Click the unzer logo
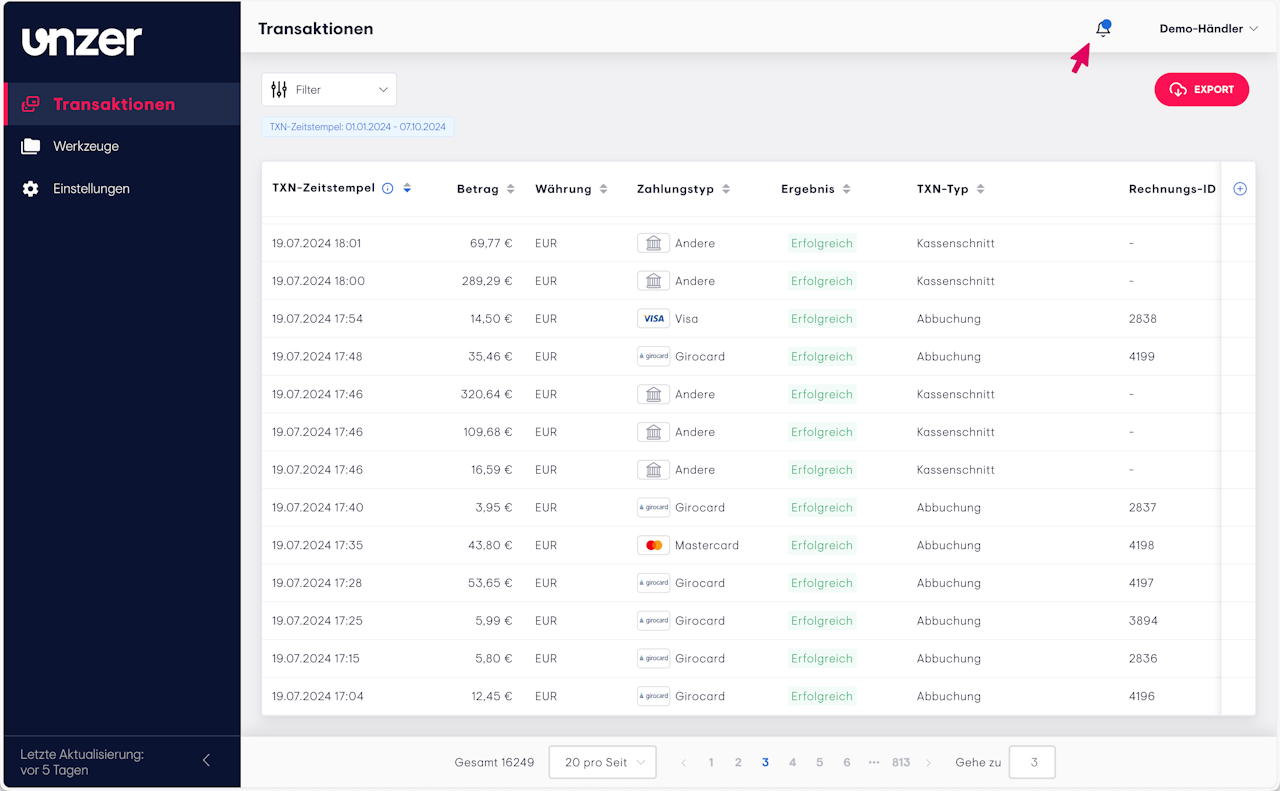Image resolution: width=1280 pixels, height=791 pixels. pyautogui.click(x=82, y=41)
